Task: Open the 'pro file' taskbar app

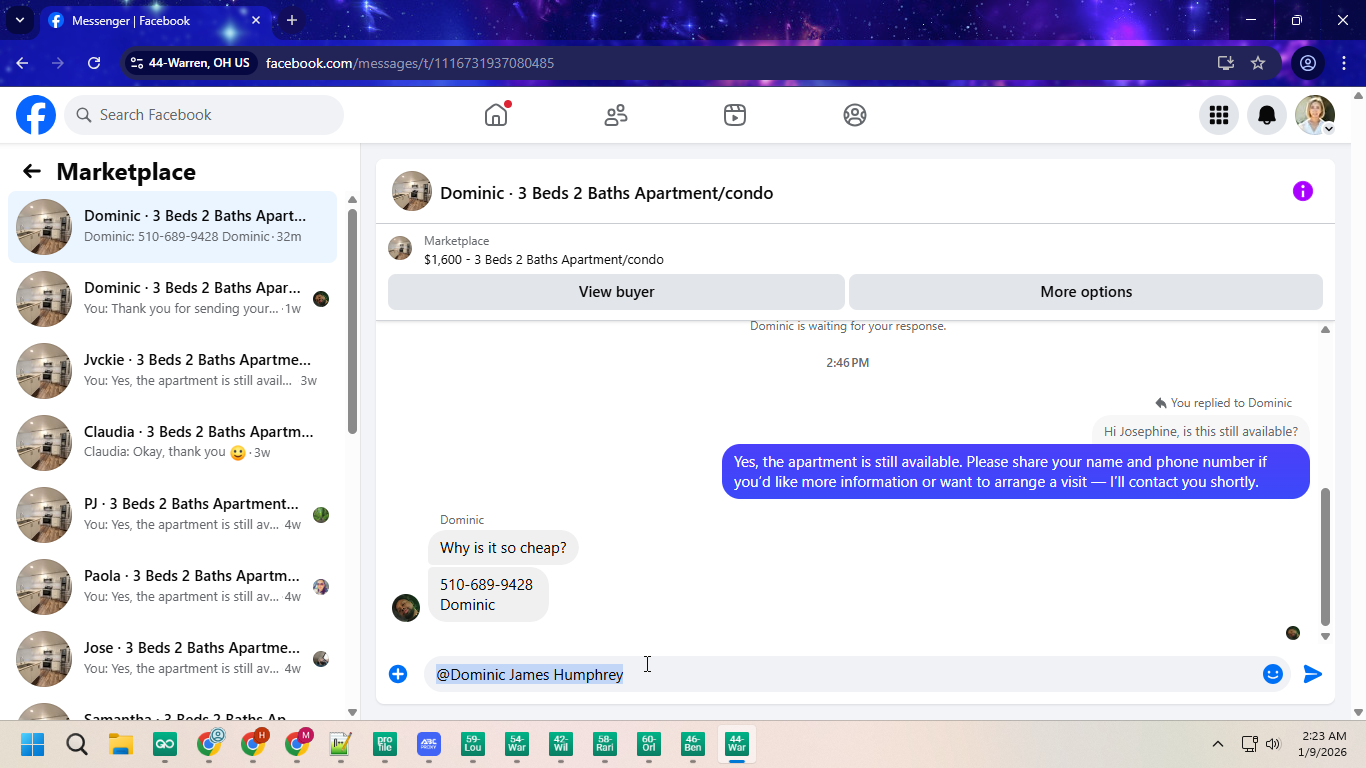Action: (x=385, y=744)
